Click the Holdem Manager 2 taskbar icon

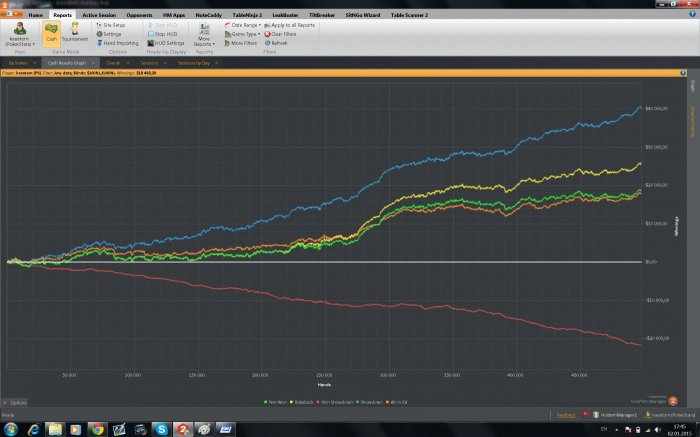click(x=183, y=429)
